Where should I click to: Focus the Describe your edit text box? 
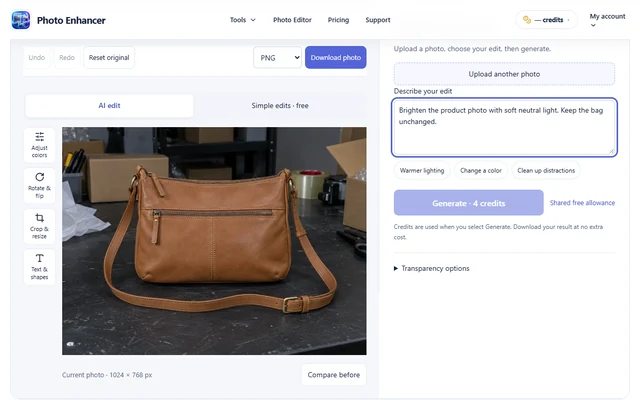tap(504, 127)
